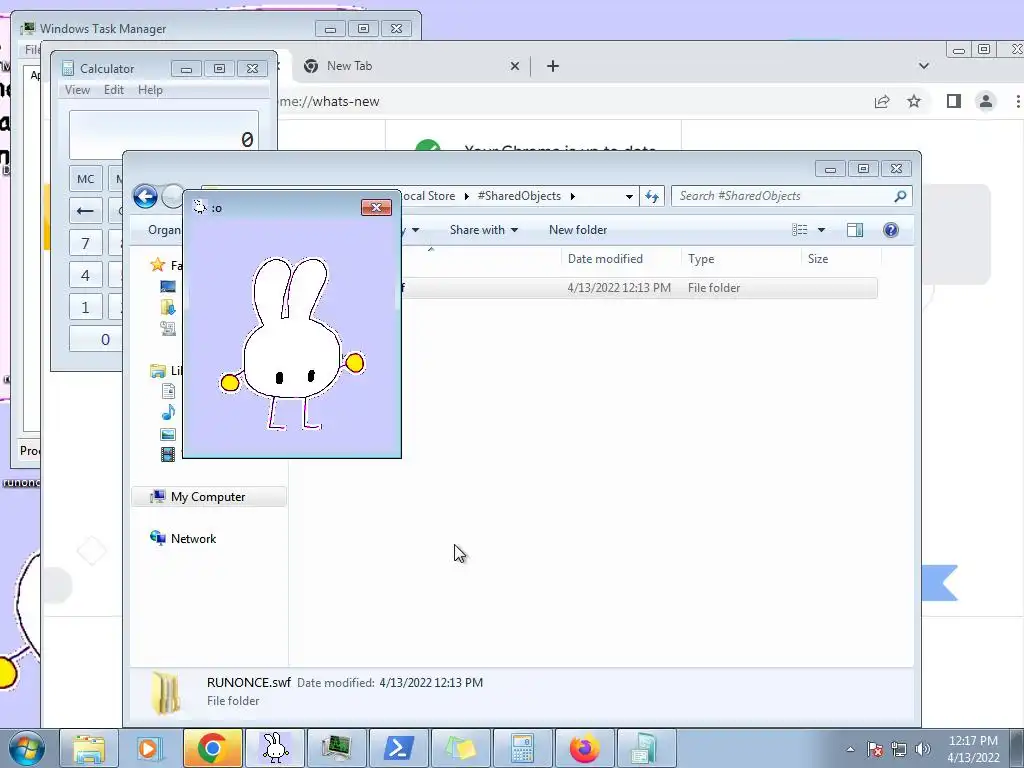The image size is (1024, 768).
Task: Select My Computer in navigation pane
Action: (209, 497)
